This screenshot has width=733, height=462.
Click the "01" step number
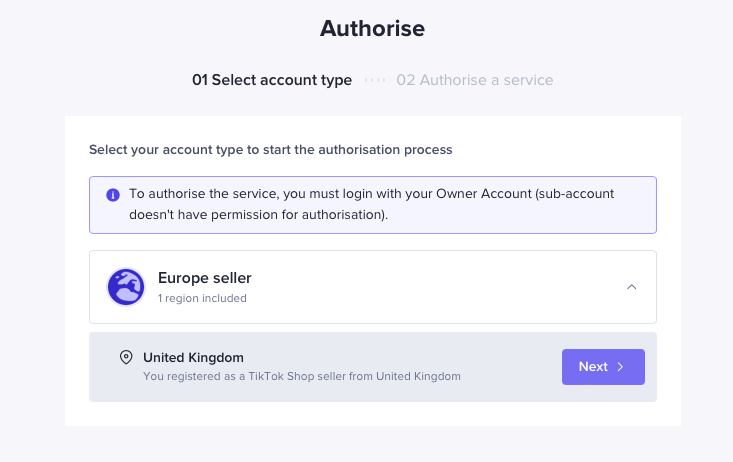point(200,80)
